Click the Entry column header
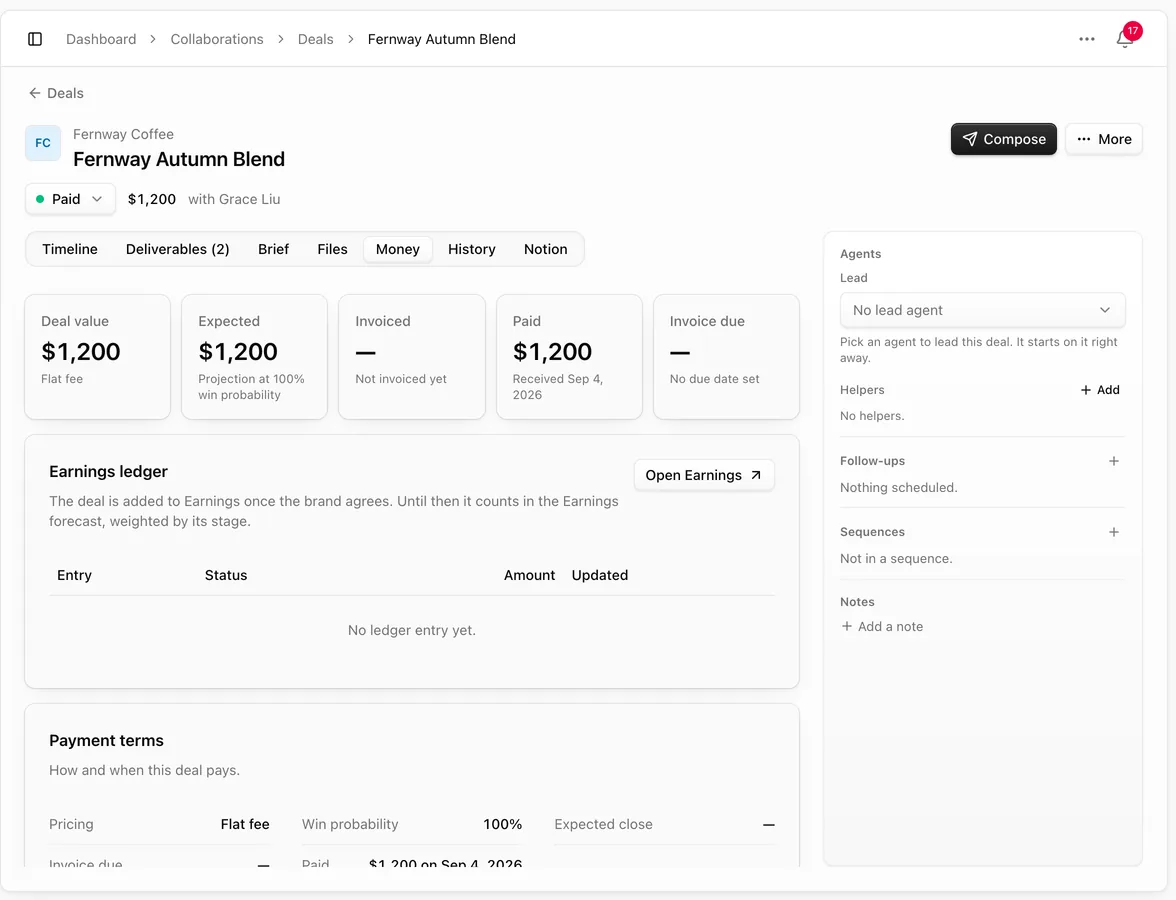The height and width of the screenshot is (900, 1176). [x=74, y=575]
